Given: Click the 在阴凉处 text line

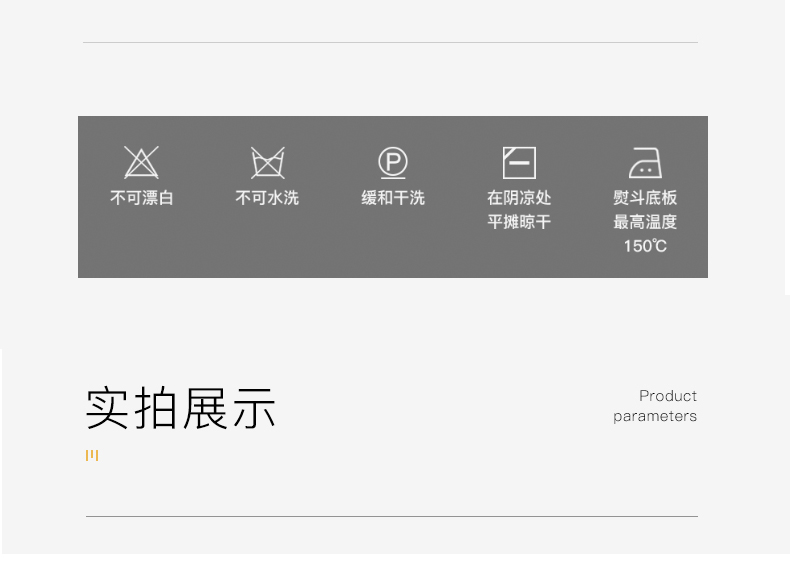Looking at the screenshot, I should click(x=519, y=198).
